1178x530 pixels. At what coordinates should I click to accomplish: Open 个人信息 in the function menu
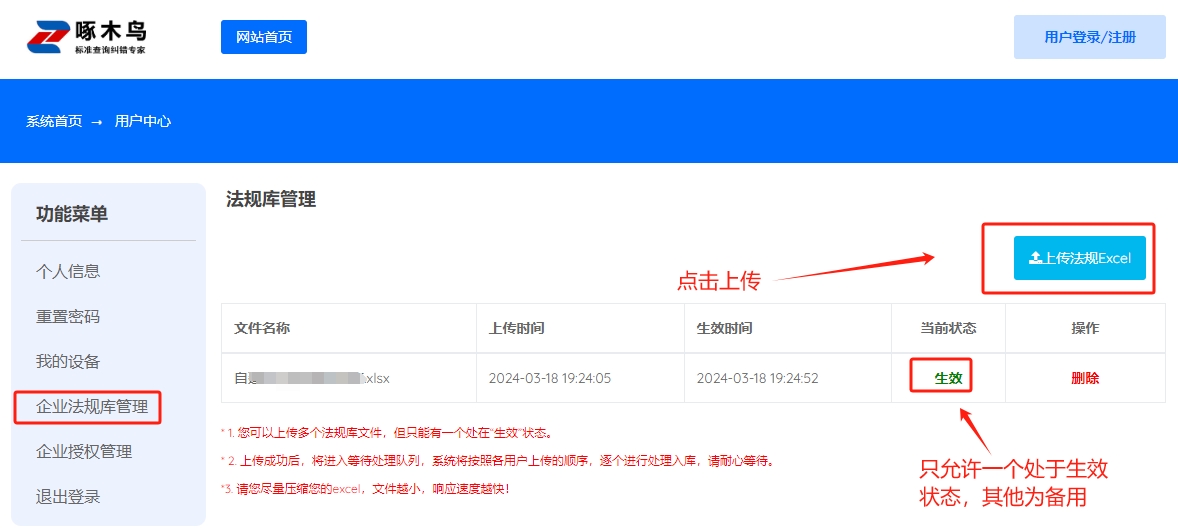click(68, 271)
